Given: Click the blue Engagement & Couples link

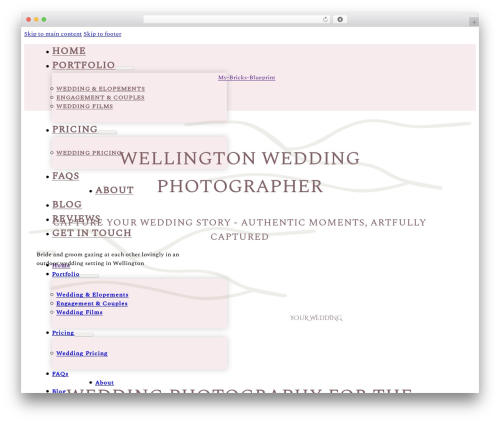Looking at the screenshot, I should point(92,304).
